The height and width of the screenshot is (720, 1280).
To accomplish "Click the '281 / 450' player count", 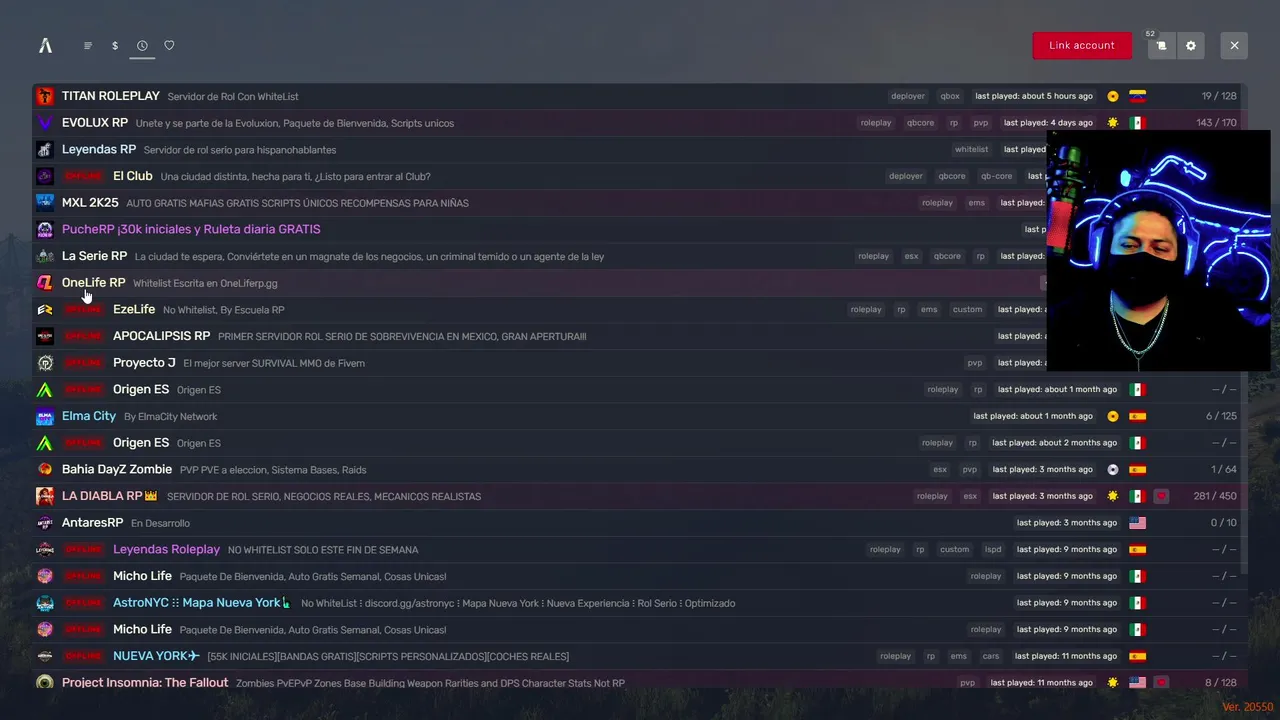I will [1215, 496].
